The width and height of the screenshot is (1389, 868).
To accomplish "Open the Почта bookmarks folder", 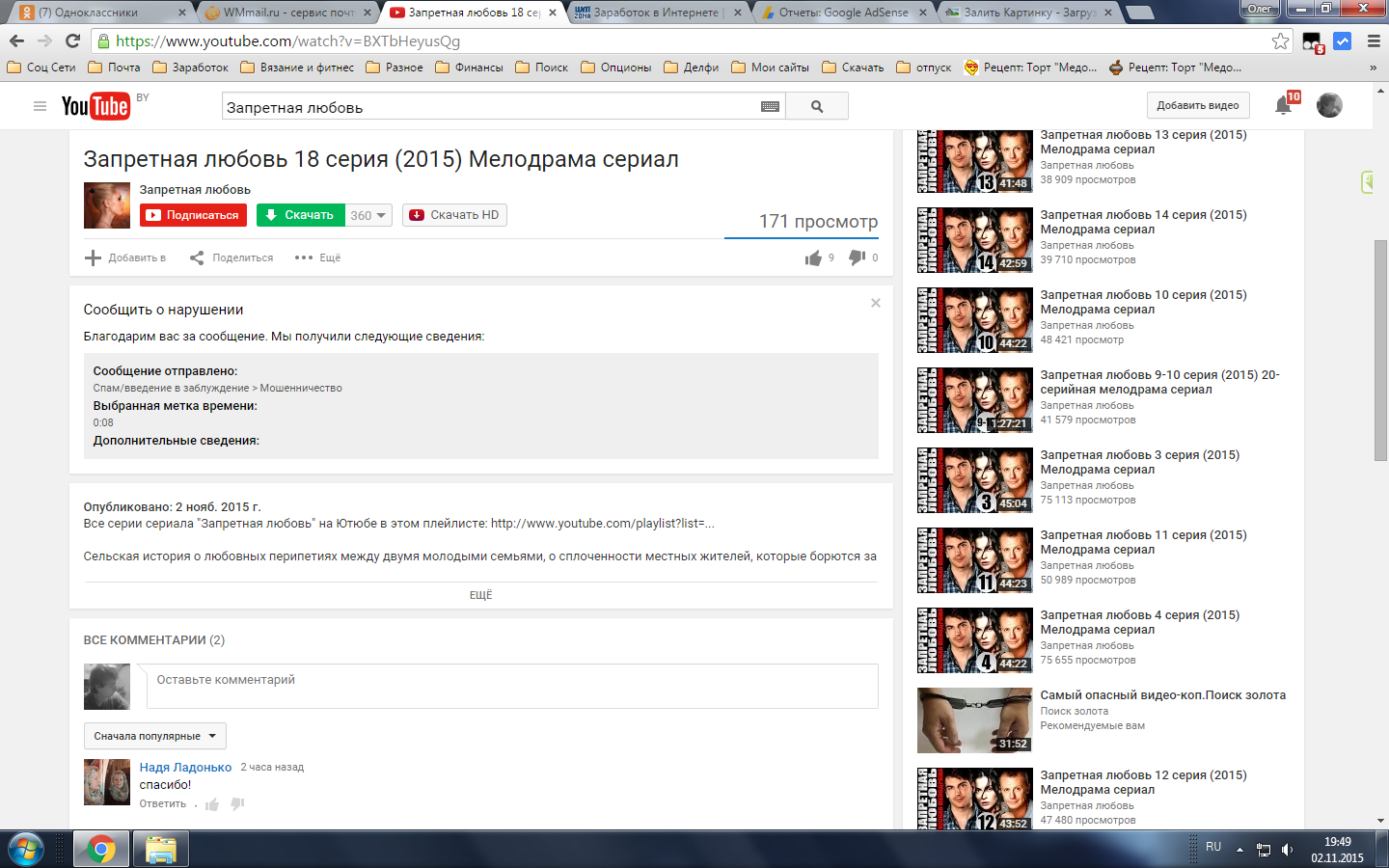I will (114, 68).
